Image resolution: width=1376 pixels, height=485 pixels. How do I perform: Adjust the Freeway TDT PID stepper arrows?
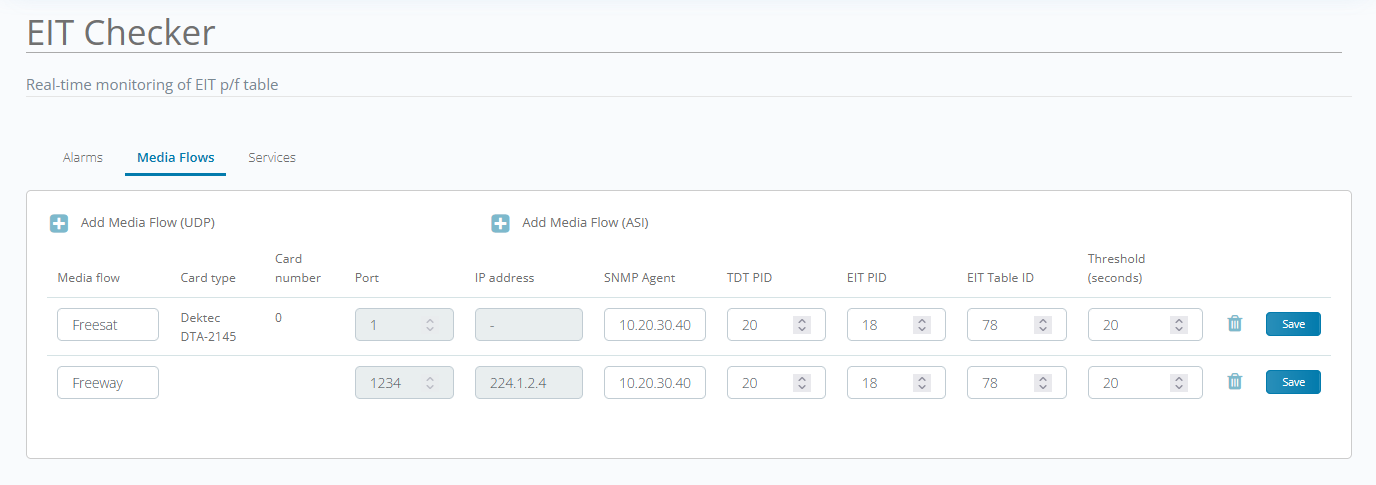[x=802, y=383]
